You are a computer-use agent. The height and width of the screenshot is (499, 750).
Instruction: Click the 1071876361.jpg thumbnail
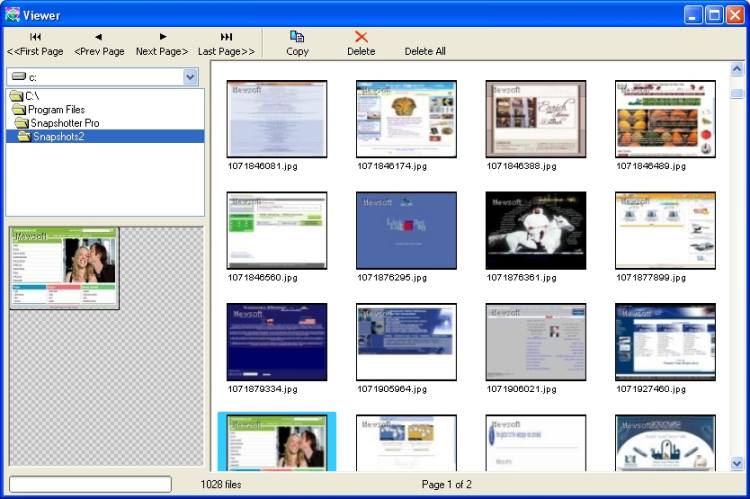click(x=535, y=230)
